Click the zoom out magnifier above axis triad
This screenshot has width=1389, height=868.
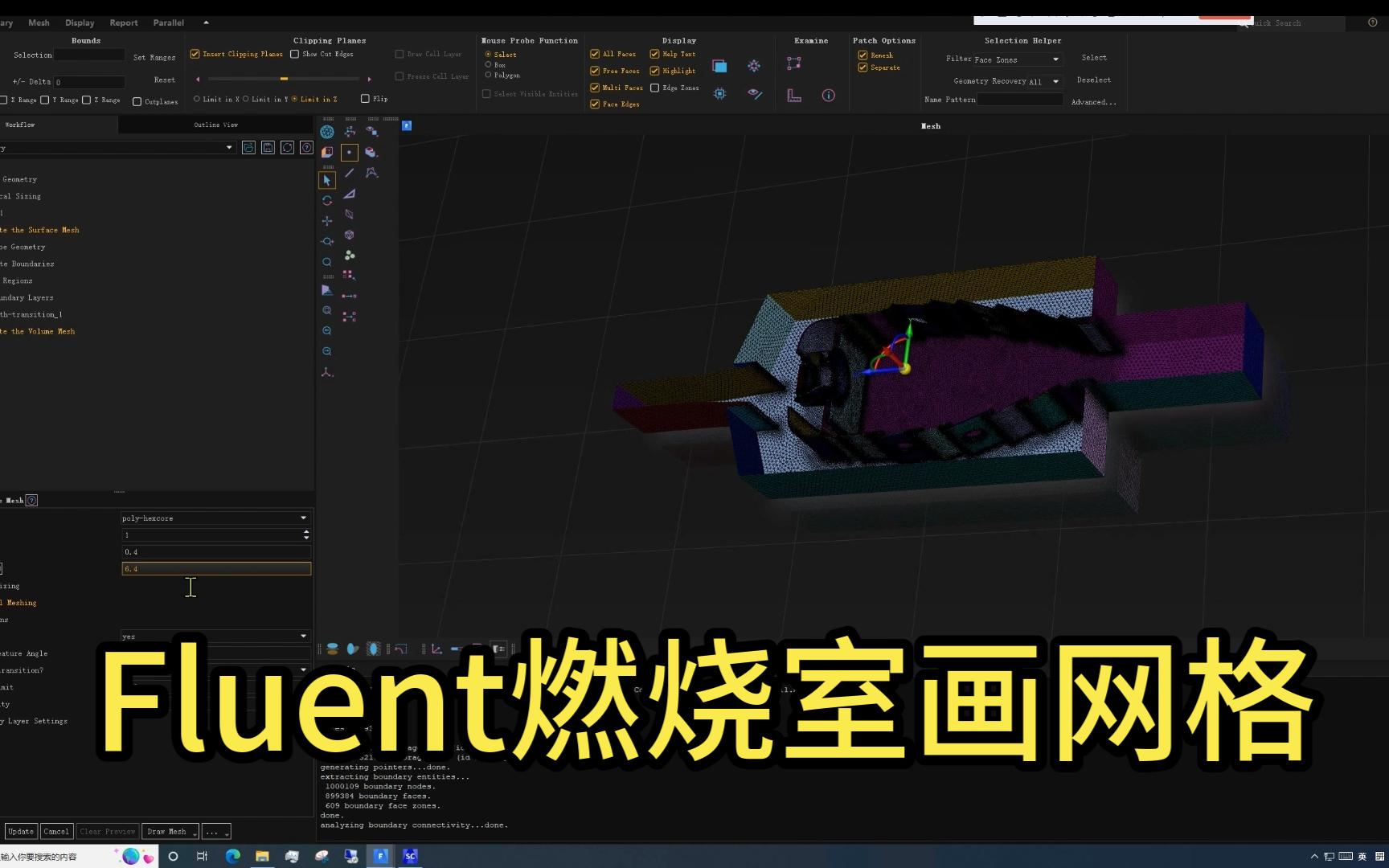pos(327,351)
